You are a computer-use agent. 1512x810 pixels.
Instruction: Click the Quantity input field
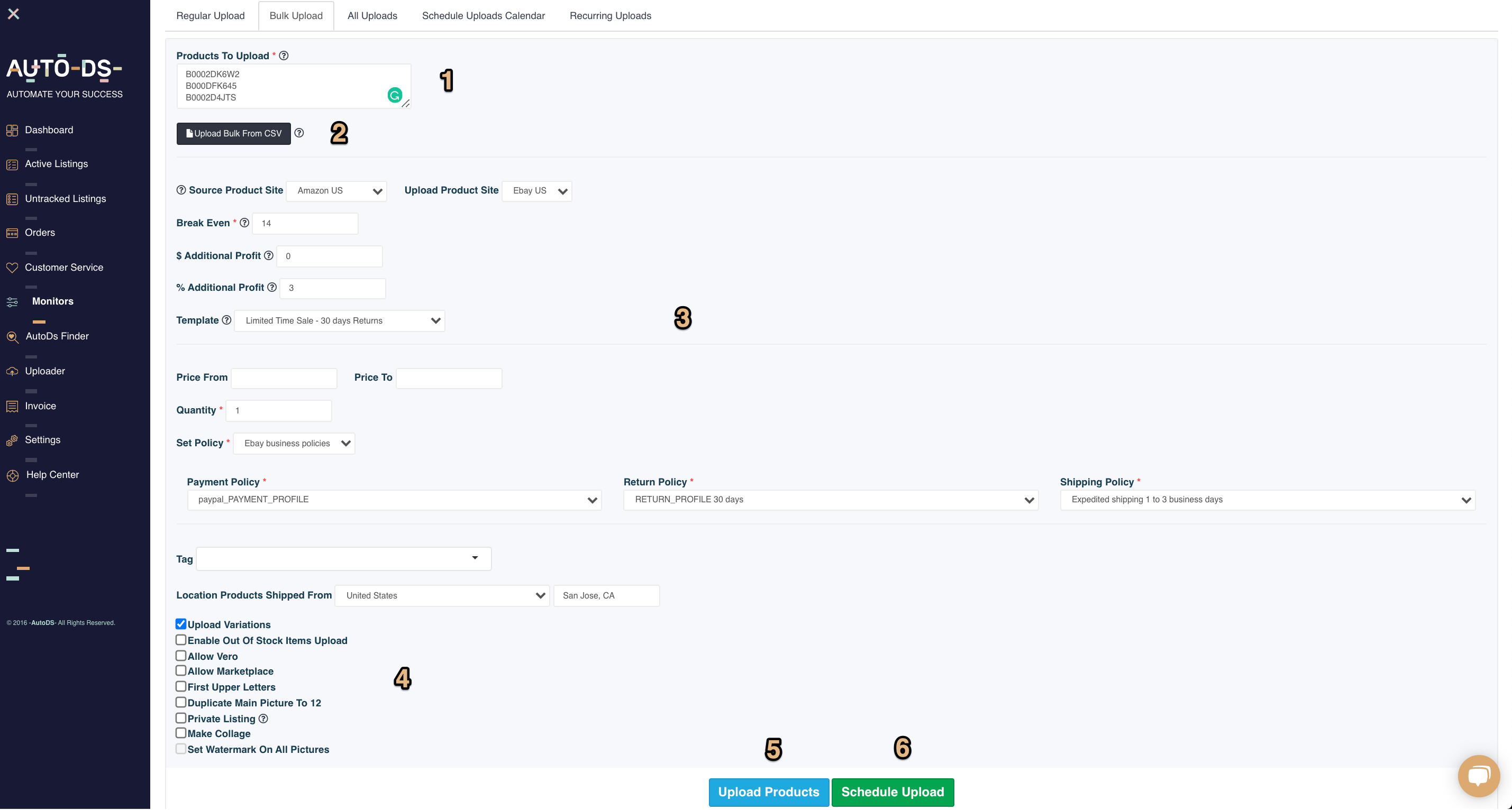click(278, 411)
